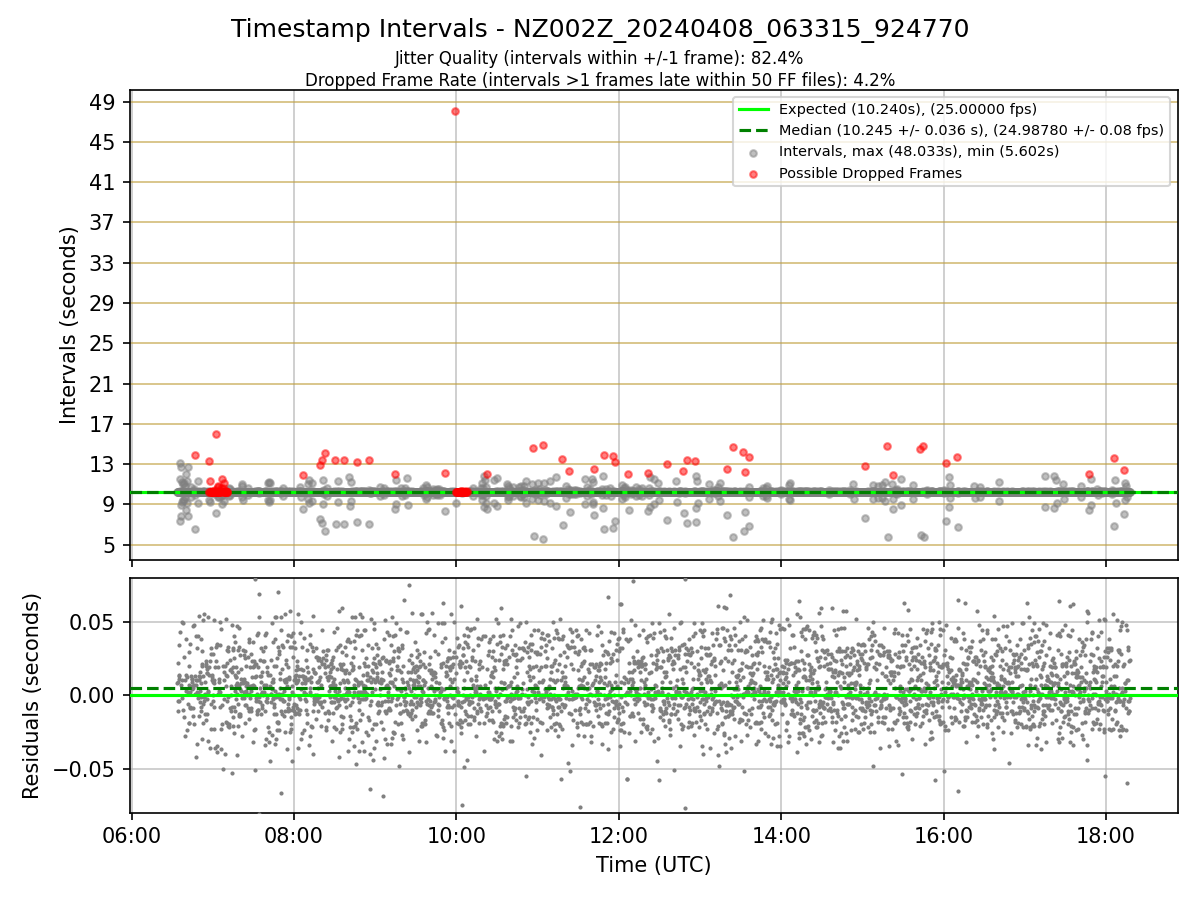Click the gray dot marker in the legend
Viewport: 1200px width, 900px height.
(x=754, y=152)
